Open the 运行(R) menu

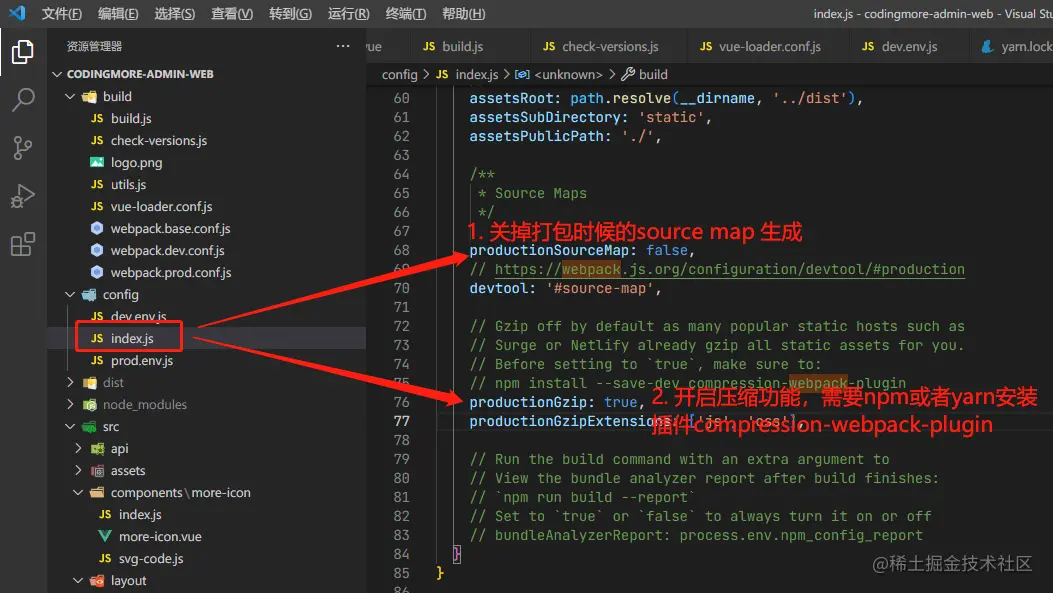tap(349, 13)
